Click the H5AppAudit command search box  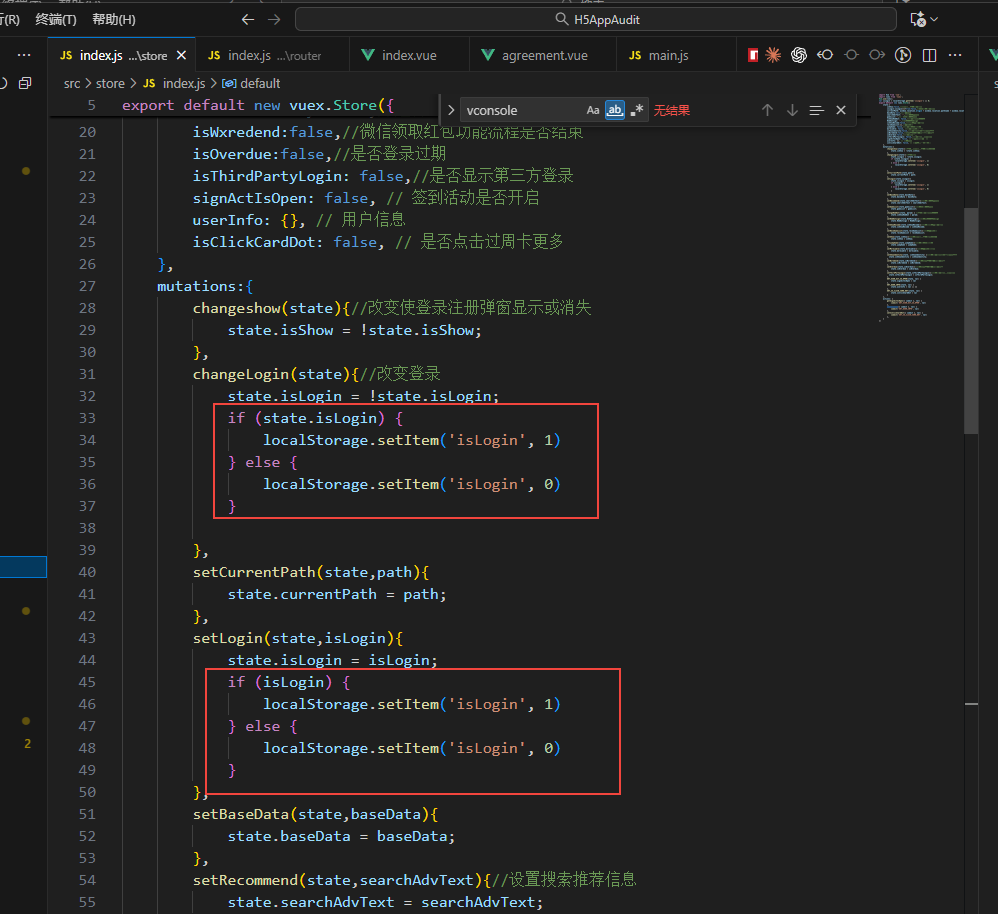[x=596, y=19]
